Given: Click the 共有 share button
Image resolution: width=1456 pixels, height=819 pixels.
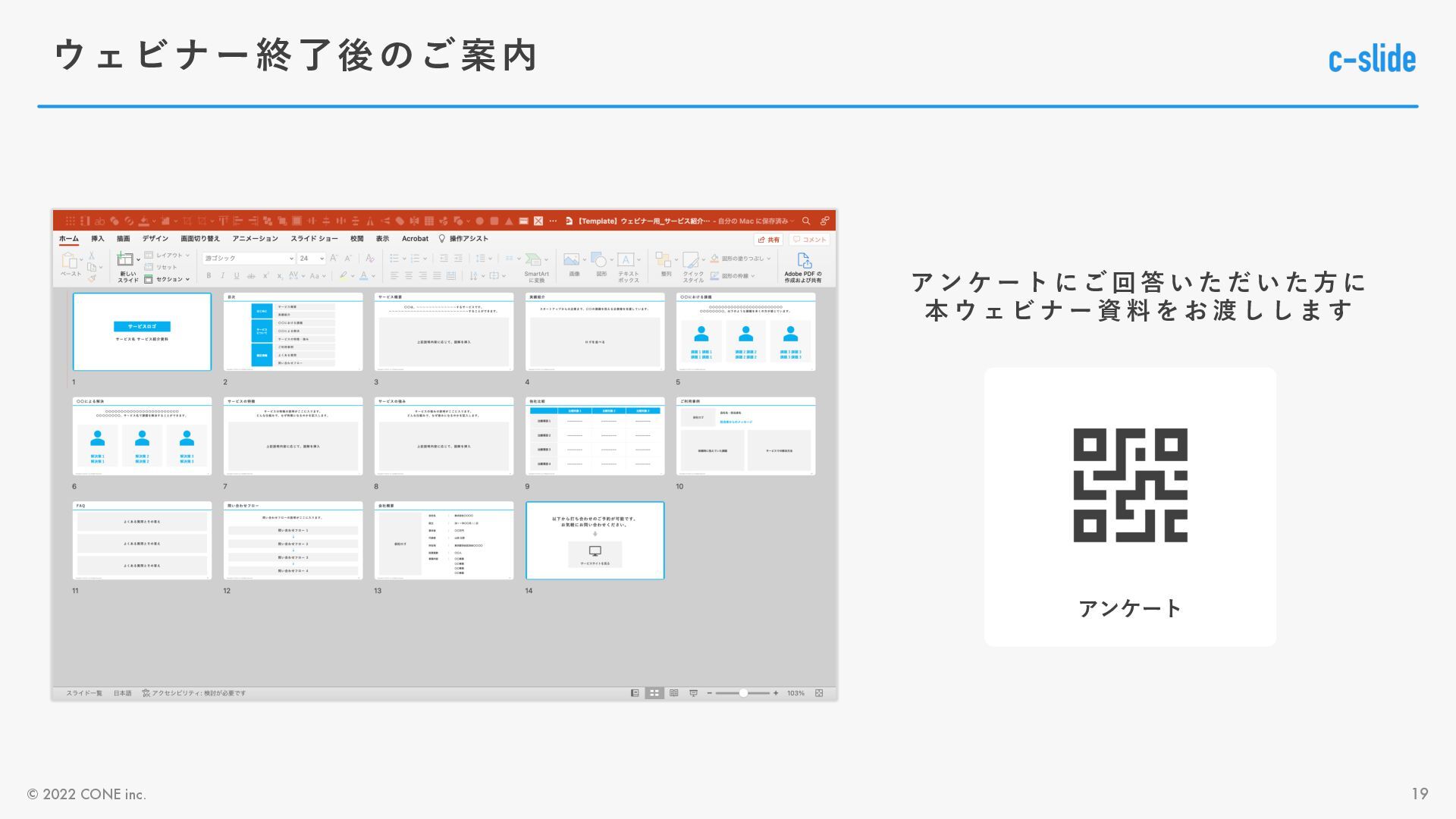Looking at the screenshot, I should [769, 240].
